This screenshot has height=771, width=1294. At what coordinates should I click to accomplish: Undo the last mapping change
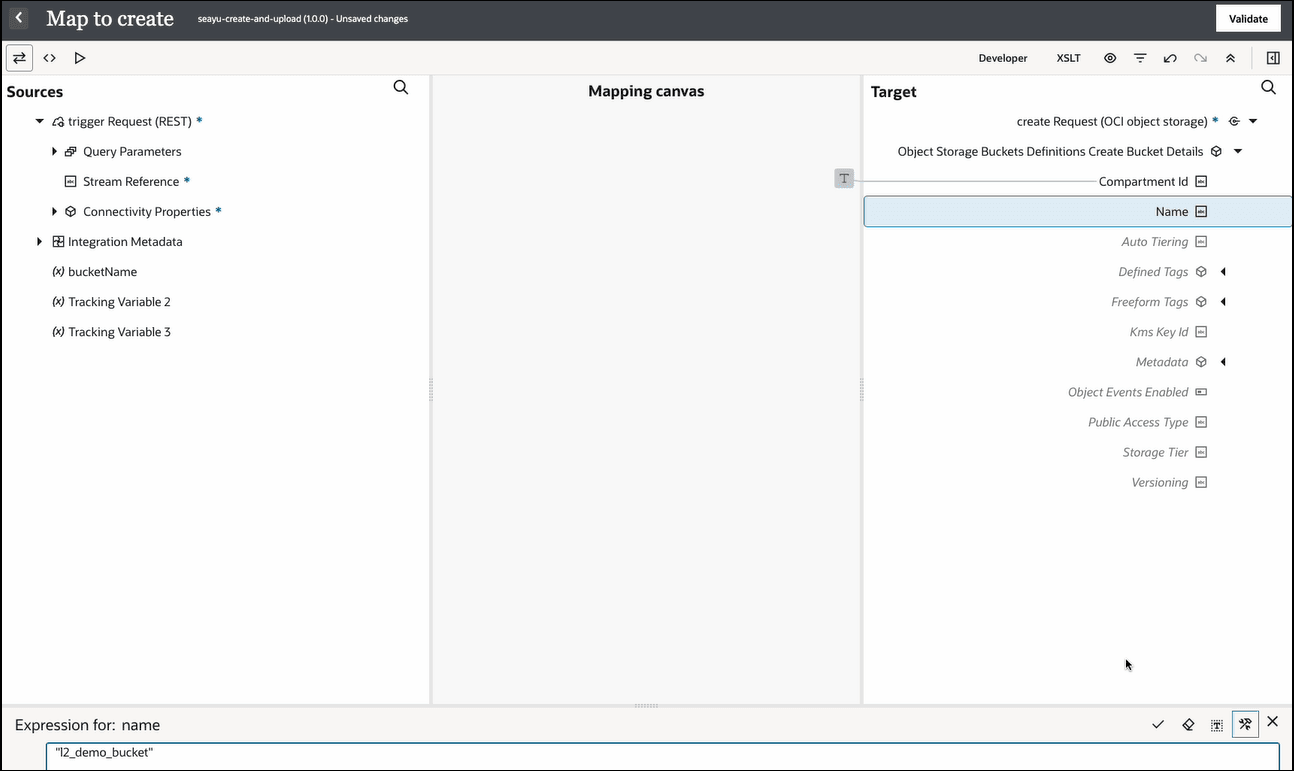(1170, 58)
